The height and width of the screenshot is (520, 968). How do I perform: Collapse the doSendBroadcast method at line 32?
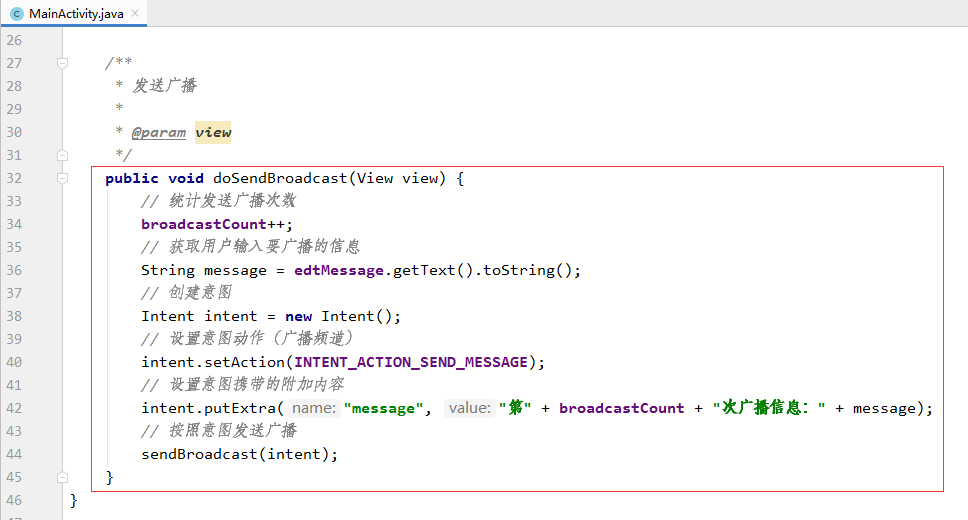[x=62, y=178]
